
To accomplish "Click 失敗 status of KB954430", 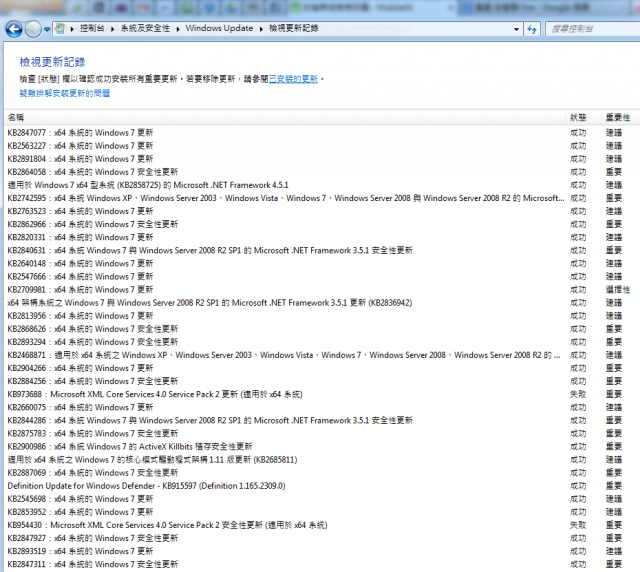I will pos(578,525).
